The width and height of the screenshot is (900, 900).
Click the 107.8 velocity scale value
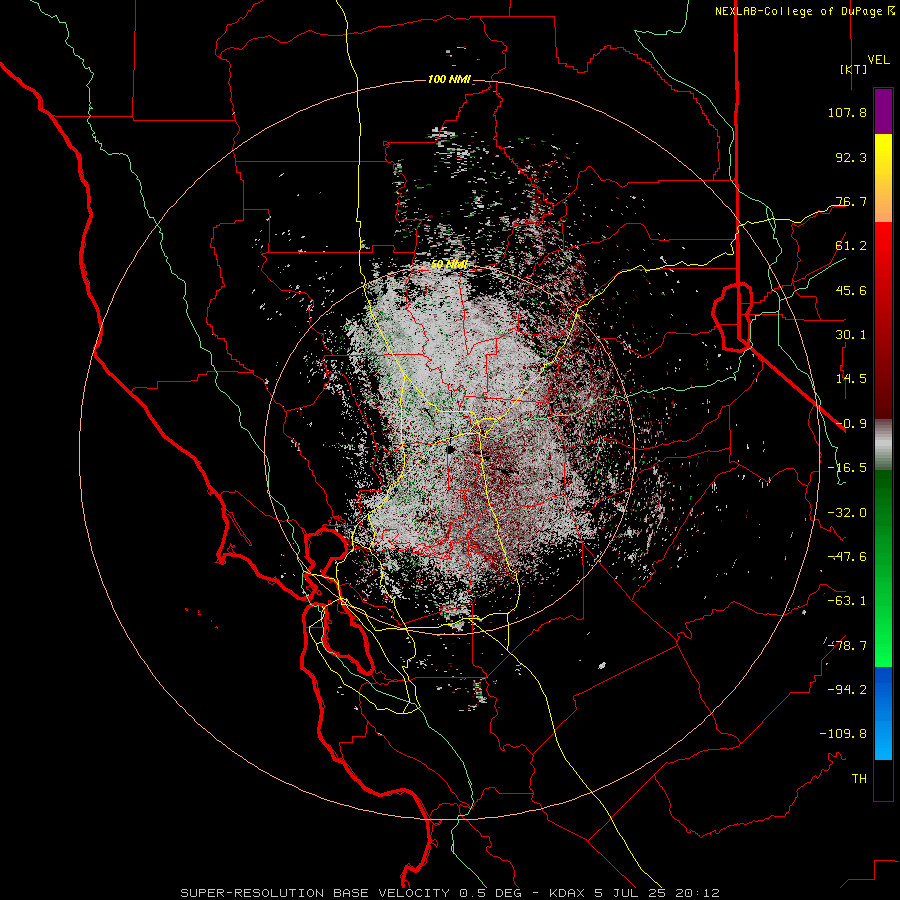tap(847, 112)
